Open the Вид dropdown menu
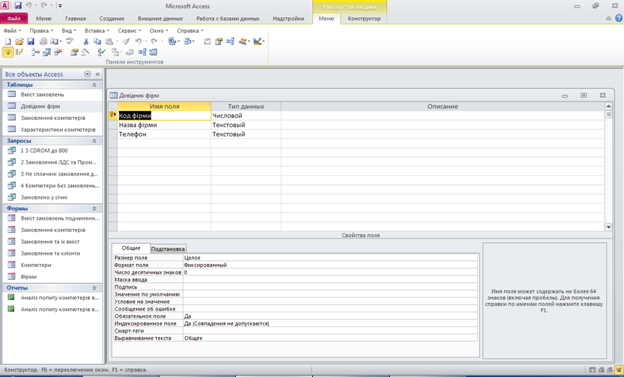Image resolution: width=624 pixels, height=377 pixels. 68,31
